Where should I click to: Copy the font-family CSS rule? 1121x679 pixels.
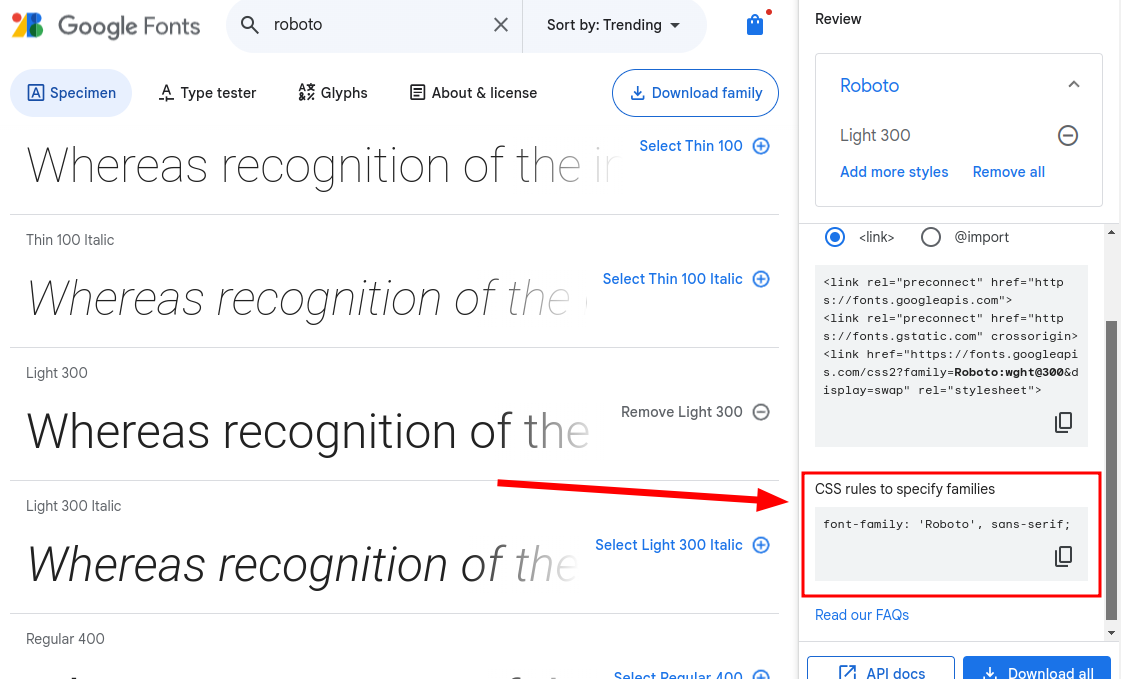coord(1064,556)
